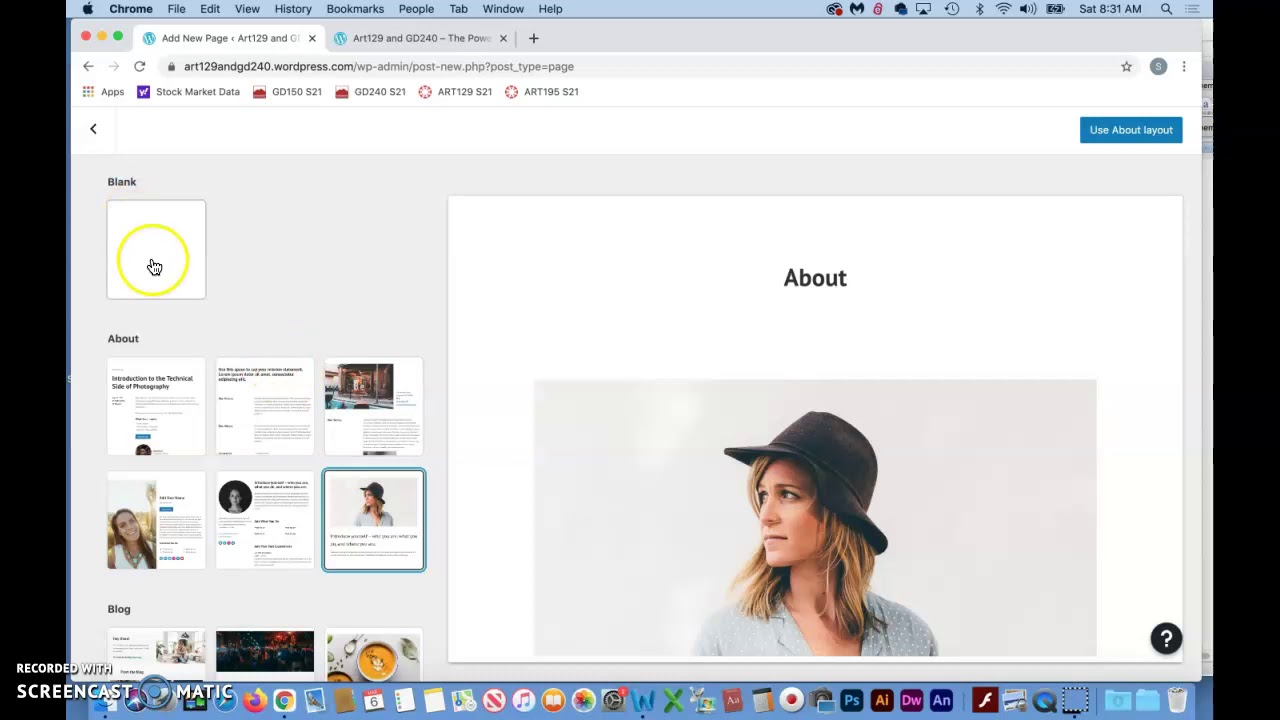Open the GD150 S21 bookmark
The image size is (1280, 720).
coord(287,91)
